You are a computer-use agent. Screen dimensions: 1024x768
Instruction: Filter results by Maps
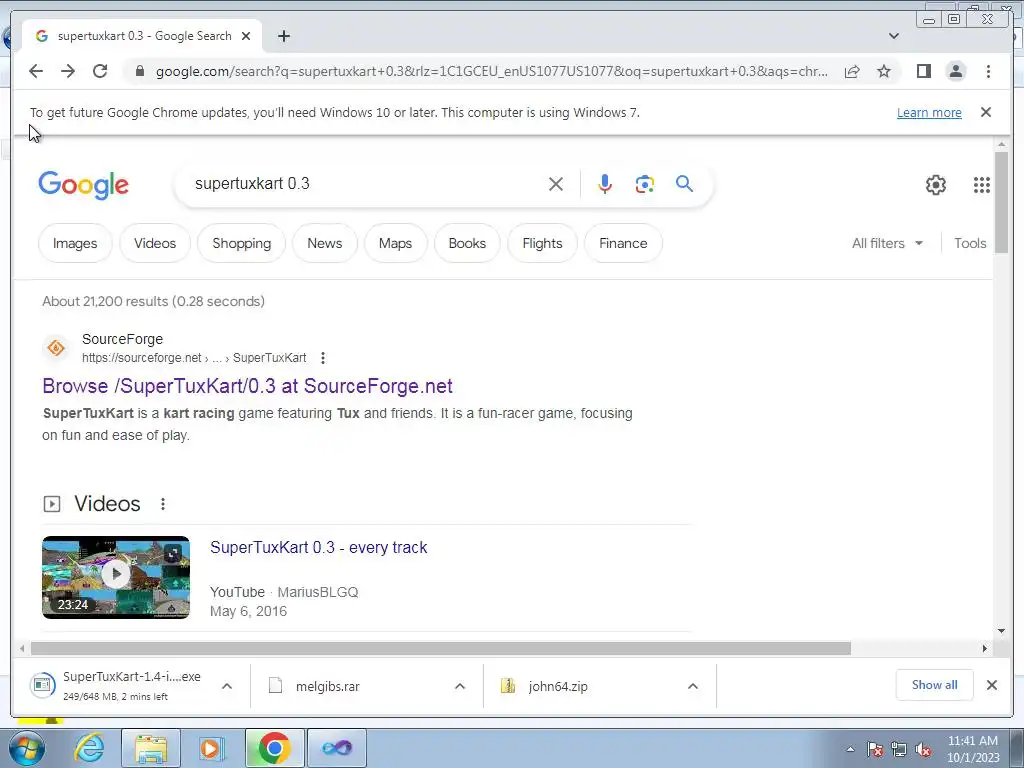tap(395, 243)
